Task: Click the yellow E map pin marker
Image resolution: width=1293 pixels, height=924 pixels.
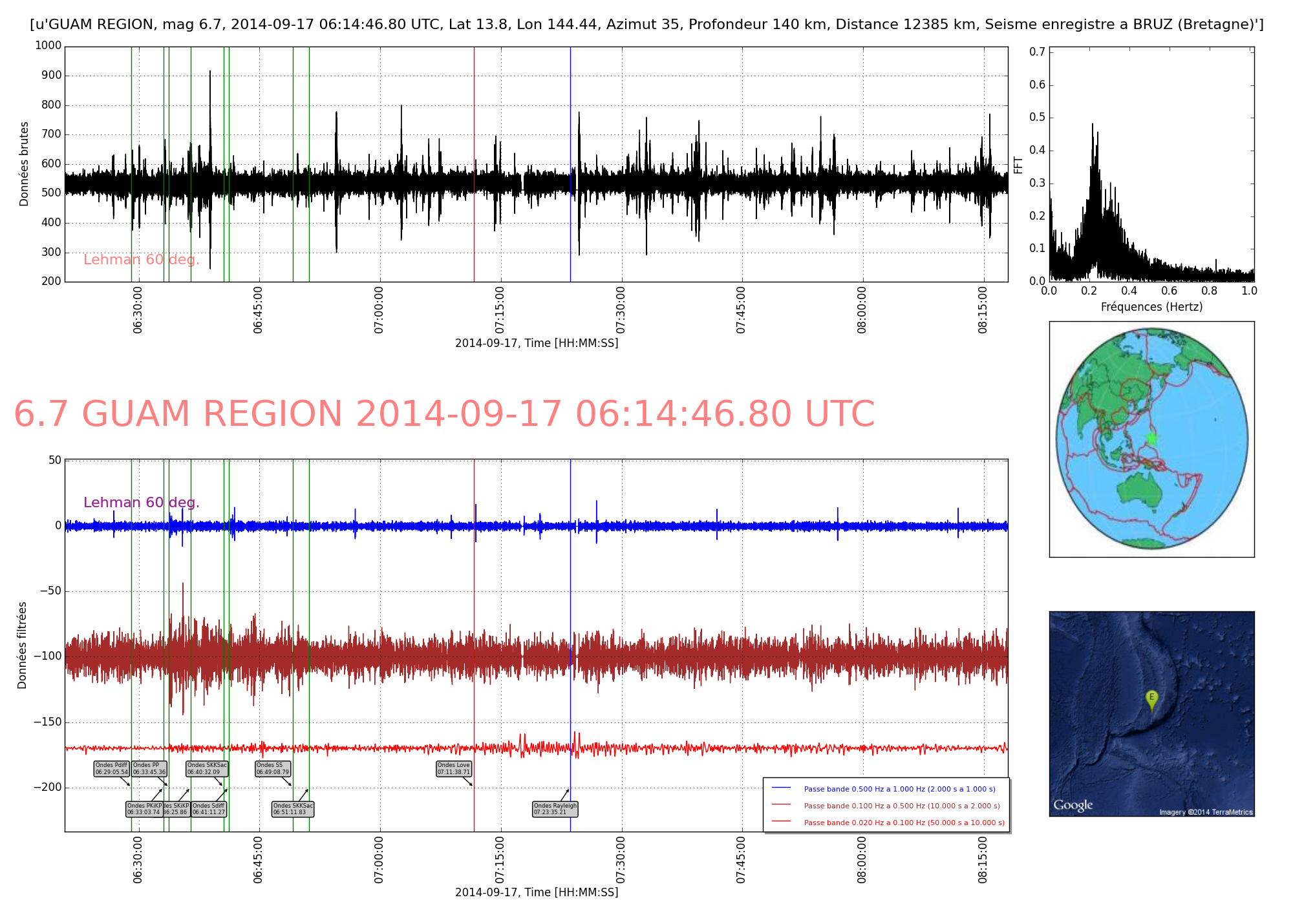Action: 1151,699
